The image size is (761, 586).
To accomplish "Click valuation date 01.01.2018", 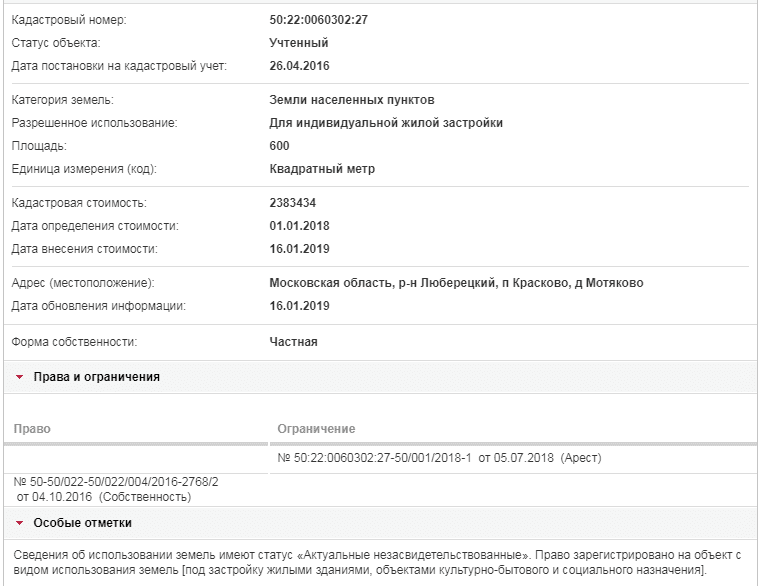I will pyautogui.click(x=299, y=226).
